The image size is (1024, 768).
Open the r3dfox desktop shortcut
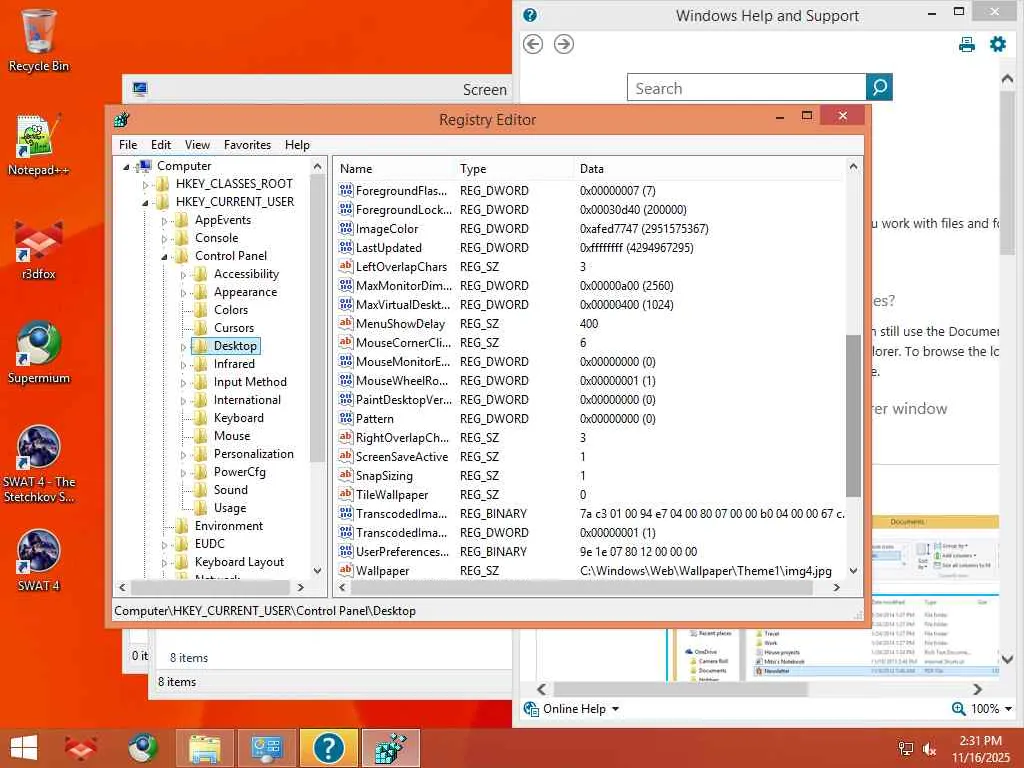coord(39,249)
